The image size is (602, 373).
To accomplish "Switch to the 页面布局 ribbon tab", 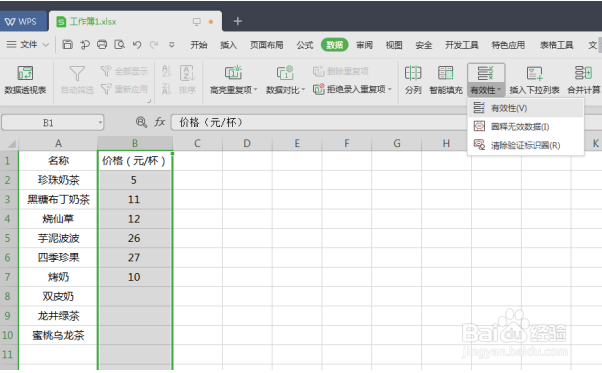I will [266, 45].
